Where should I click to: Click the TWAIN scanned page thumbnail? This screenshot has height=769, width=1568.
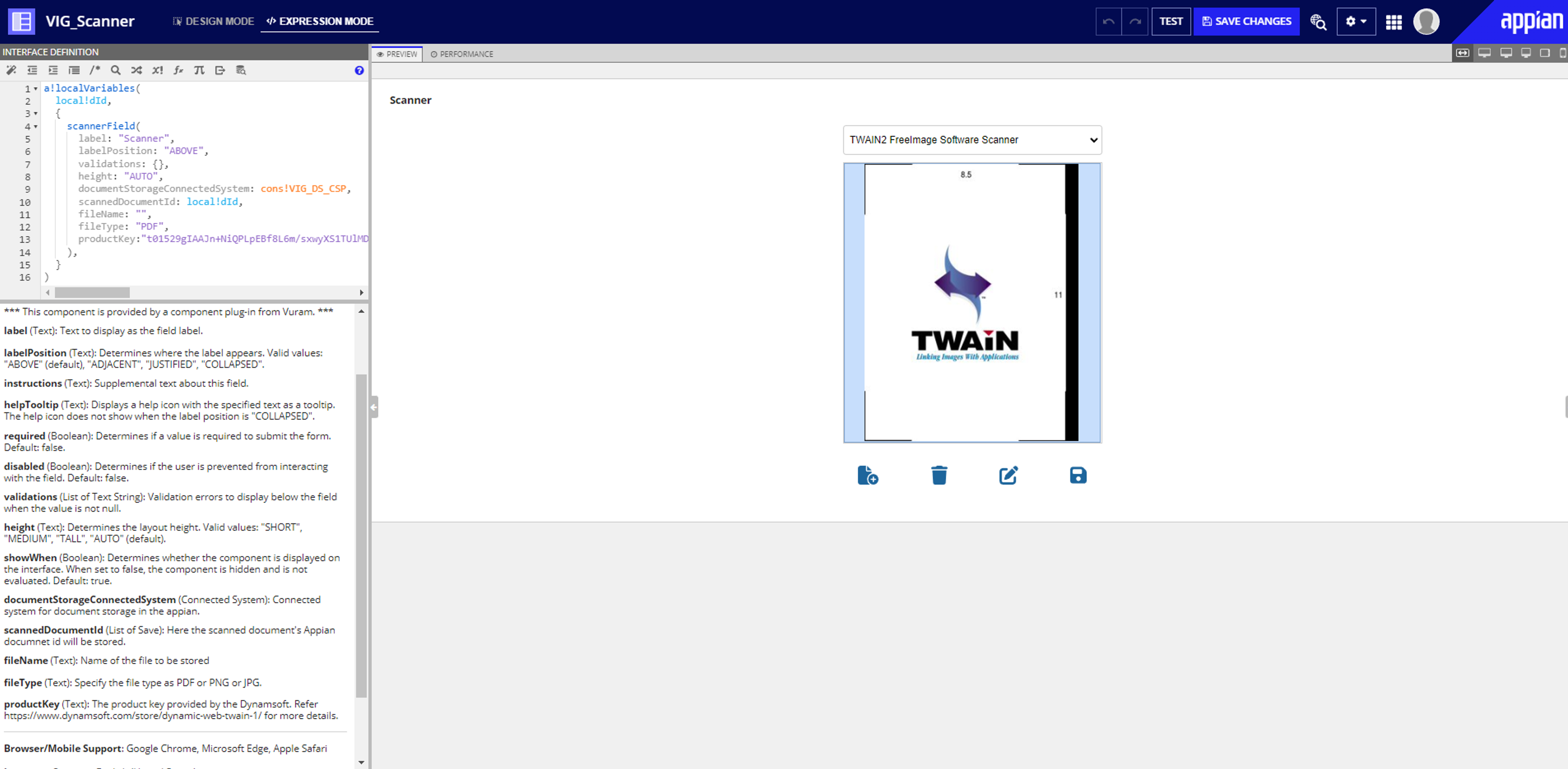pos(972,302)
